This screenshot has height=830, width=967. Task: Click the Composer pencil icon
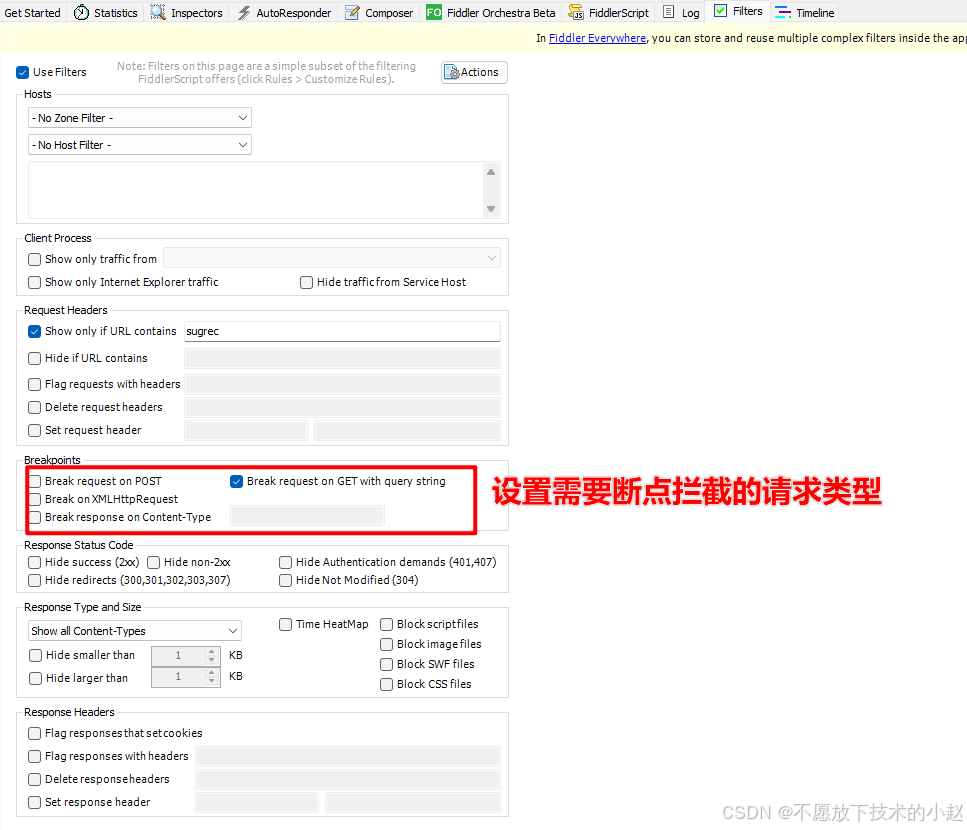[352, 12]
